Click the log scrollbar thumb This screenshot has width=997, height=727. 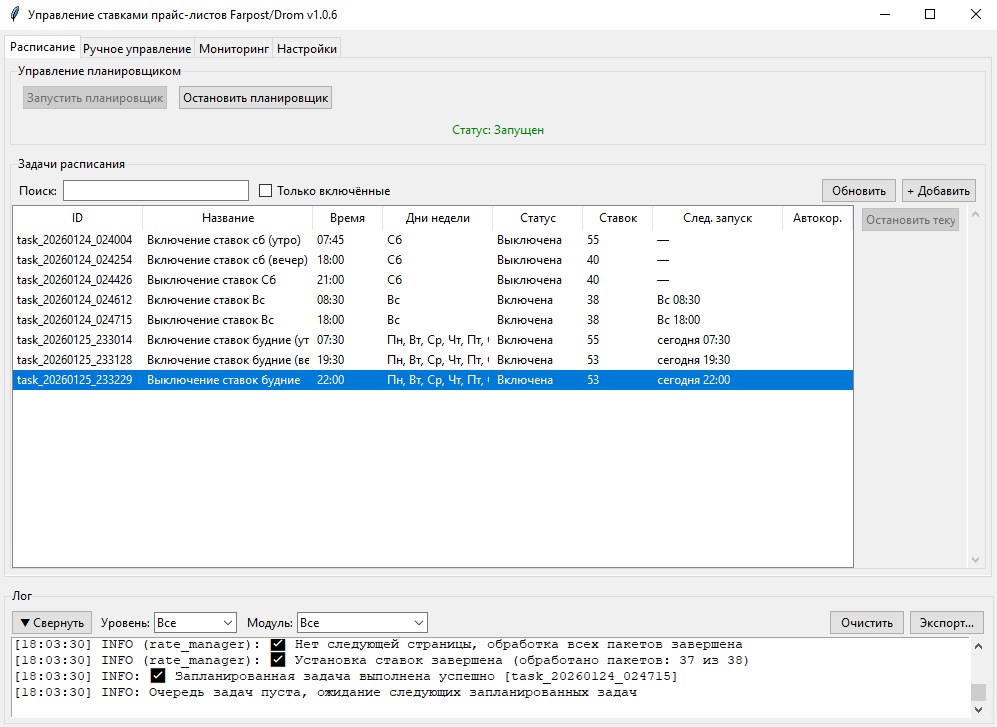979,691
